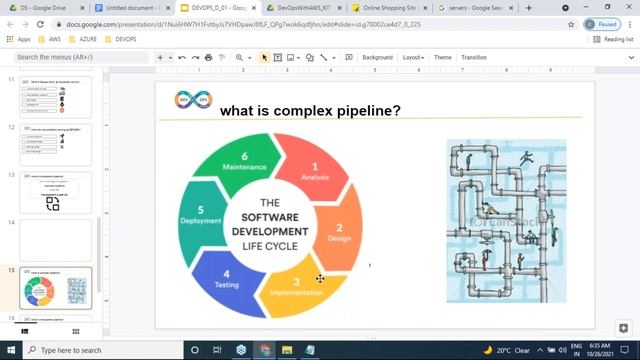Image resolution: width=640 pixels, height=360 pixels.
Task: Open Windows Start menu
Action: [11, 350]
